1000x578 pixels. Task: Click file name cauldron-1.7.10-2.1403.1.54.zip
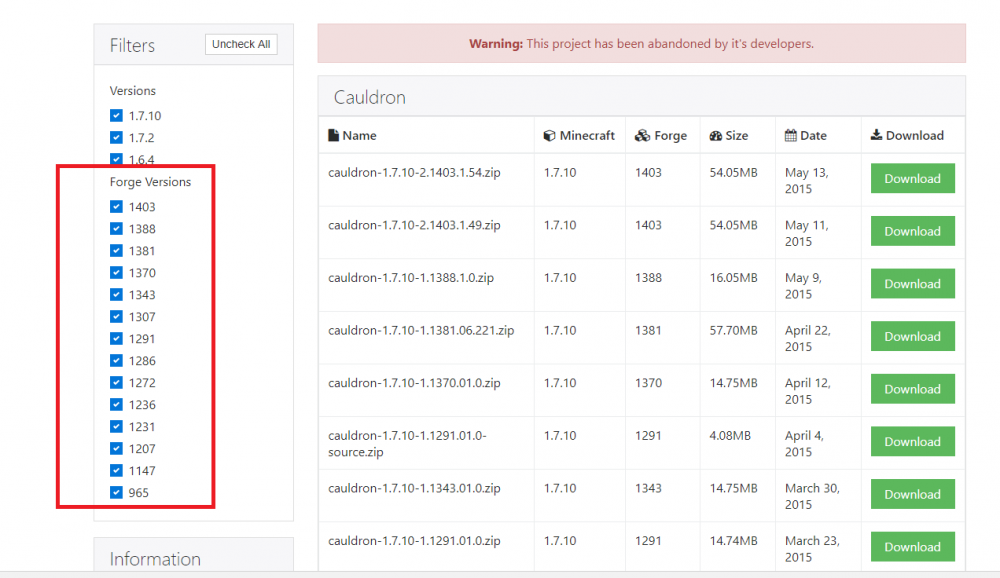[x=414, y=172]
